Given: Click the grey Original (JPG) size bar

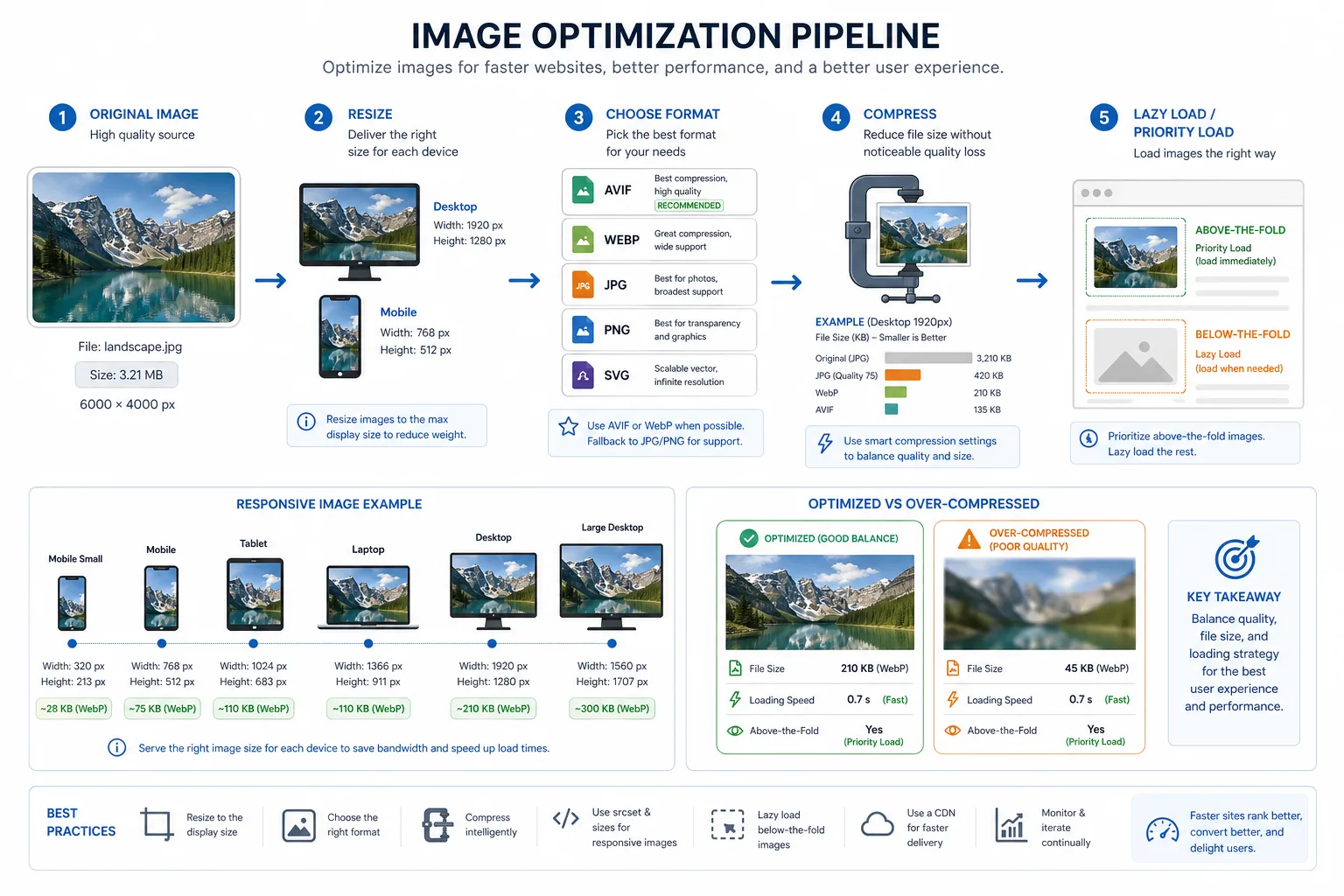Looking at the screenshot, I should click(928, 358).
